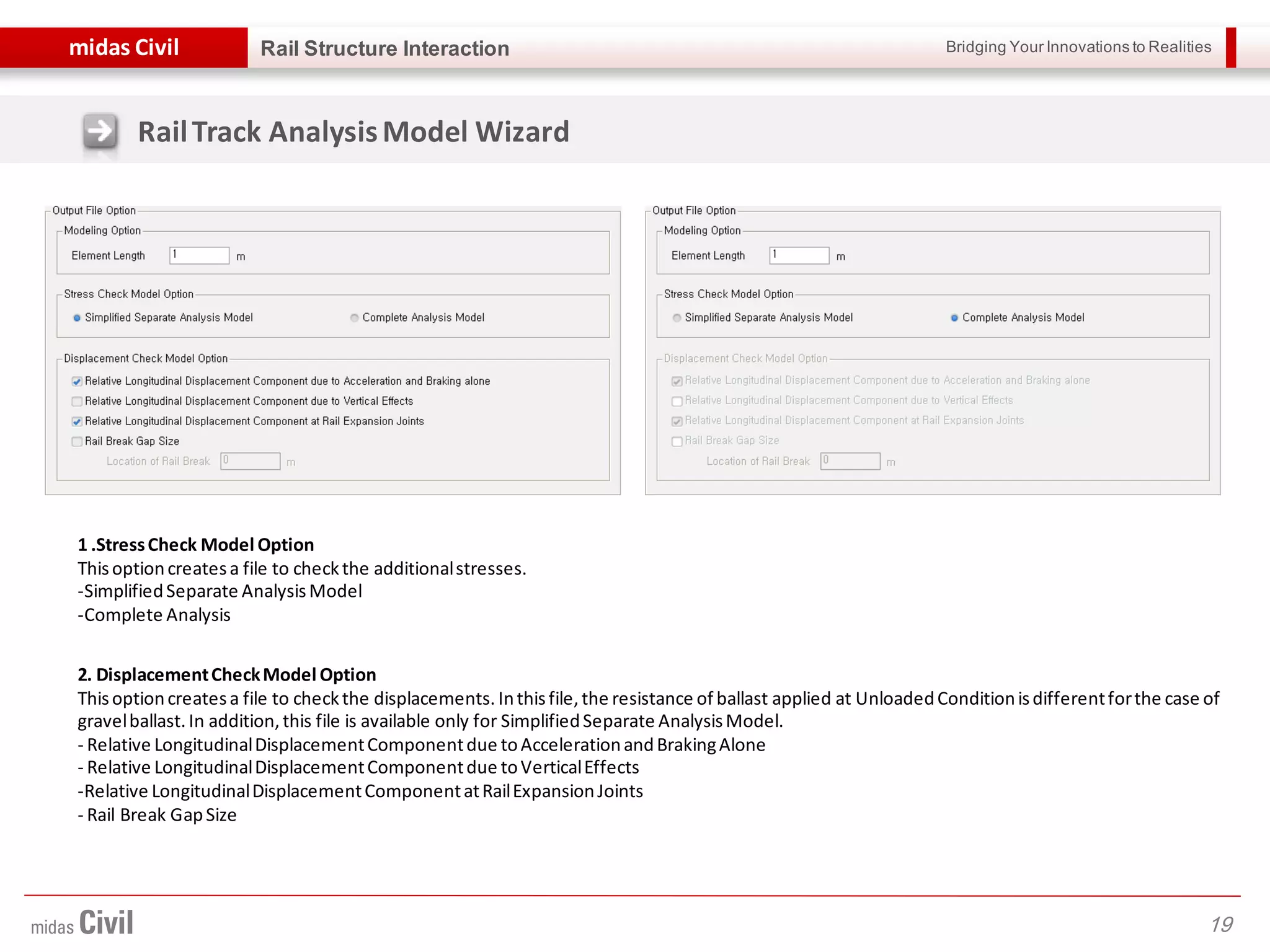Screen dimensions: 1270x952
Task: Select Complete Analysis Model radio in right dialog
Action: 954,318
